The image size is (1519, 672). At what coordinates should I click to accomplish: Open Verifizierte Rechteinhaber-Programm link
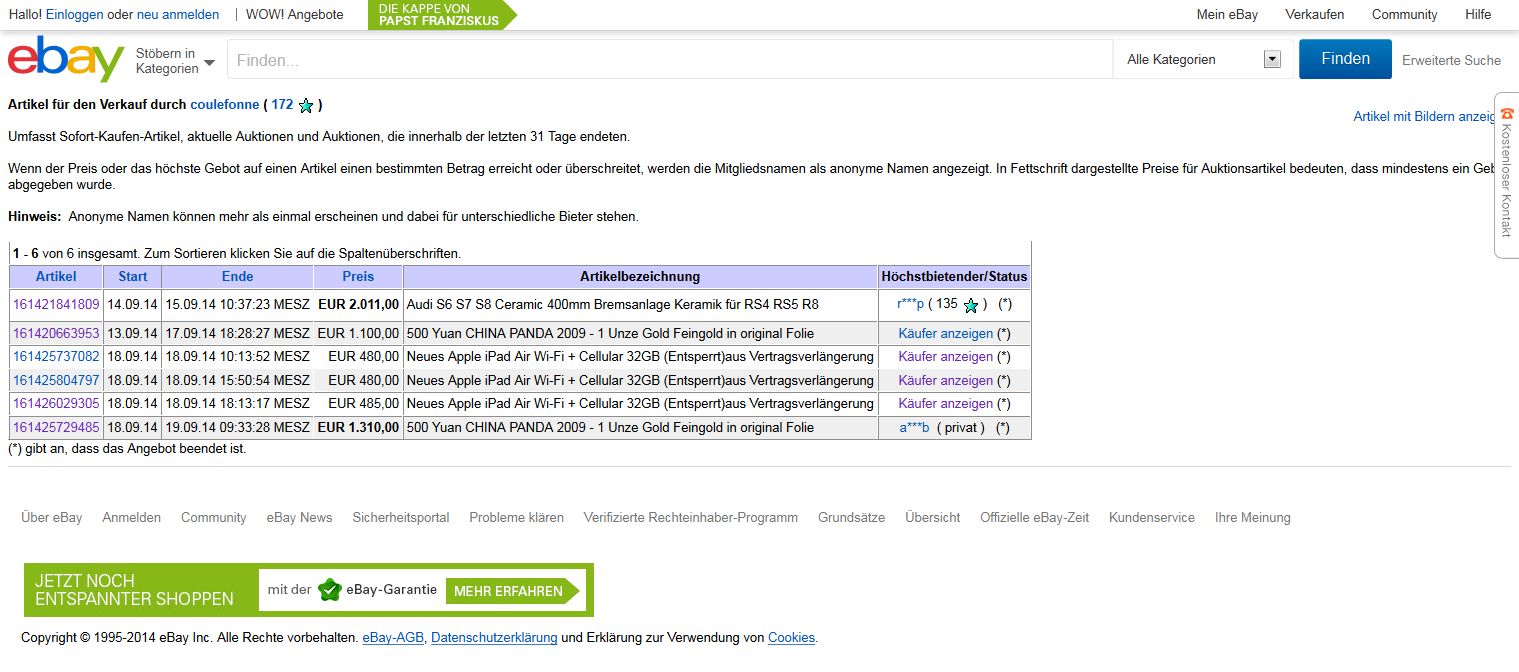(691, 517)
